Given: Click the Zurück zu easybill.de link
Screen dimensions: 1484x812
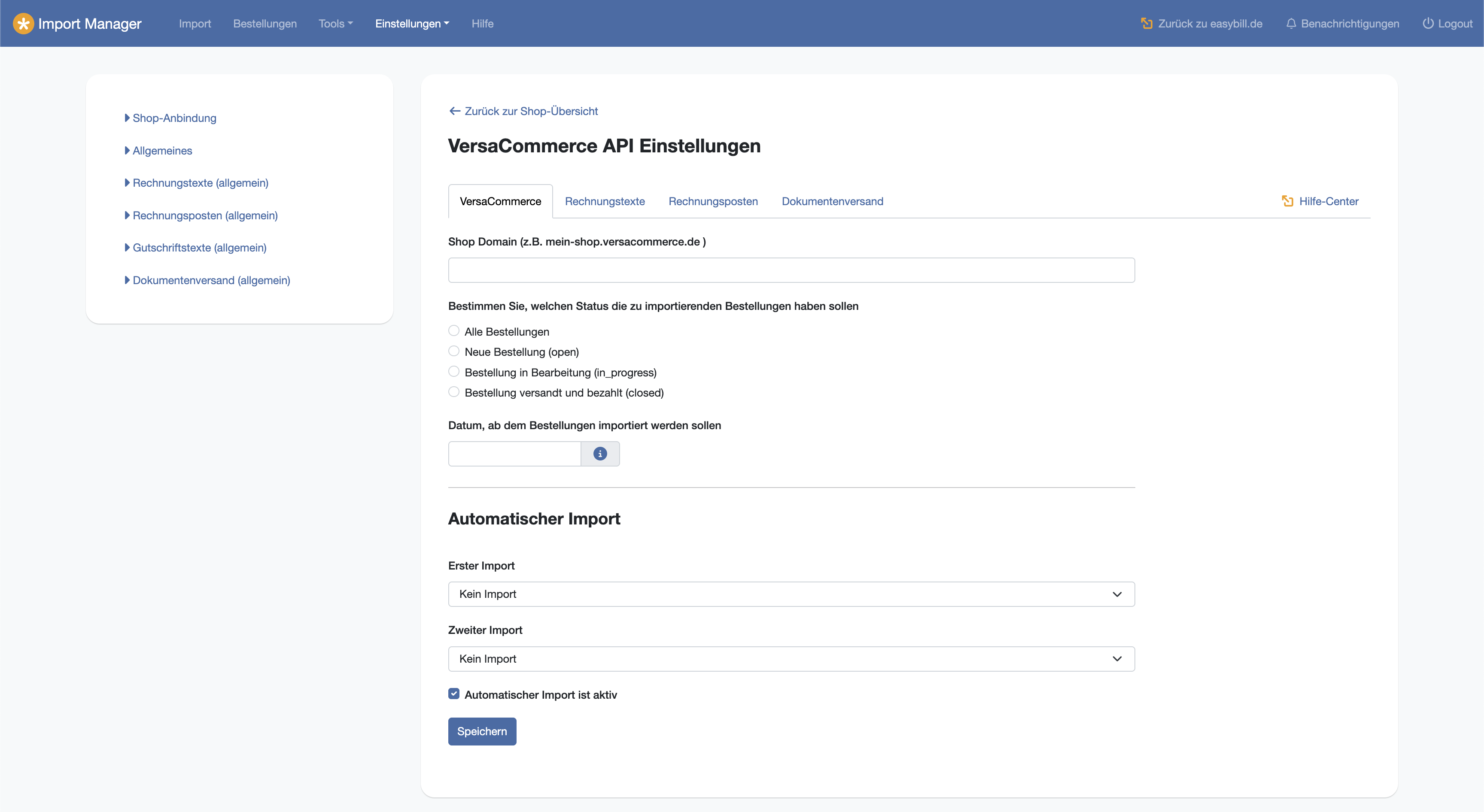Looking at the screenshot, I should coord(1210,24).
